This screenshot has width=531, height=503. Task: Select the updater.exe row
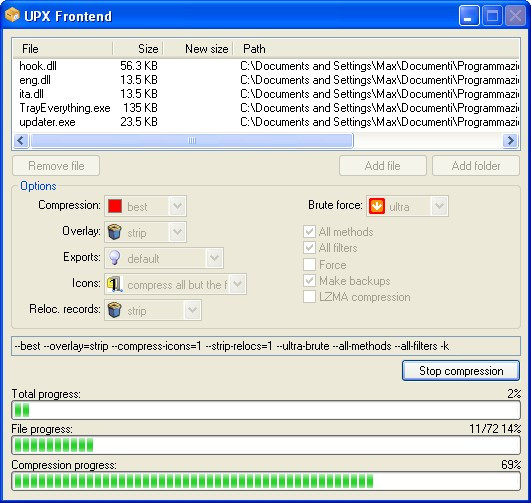(x=266, y=122)
